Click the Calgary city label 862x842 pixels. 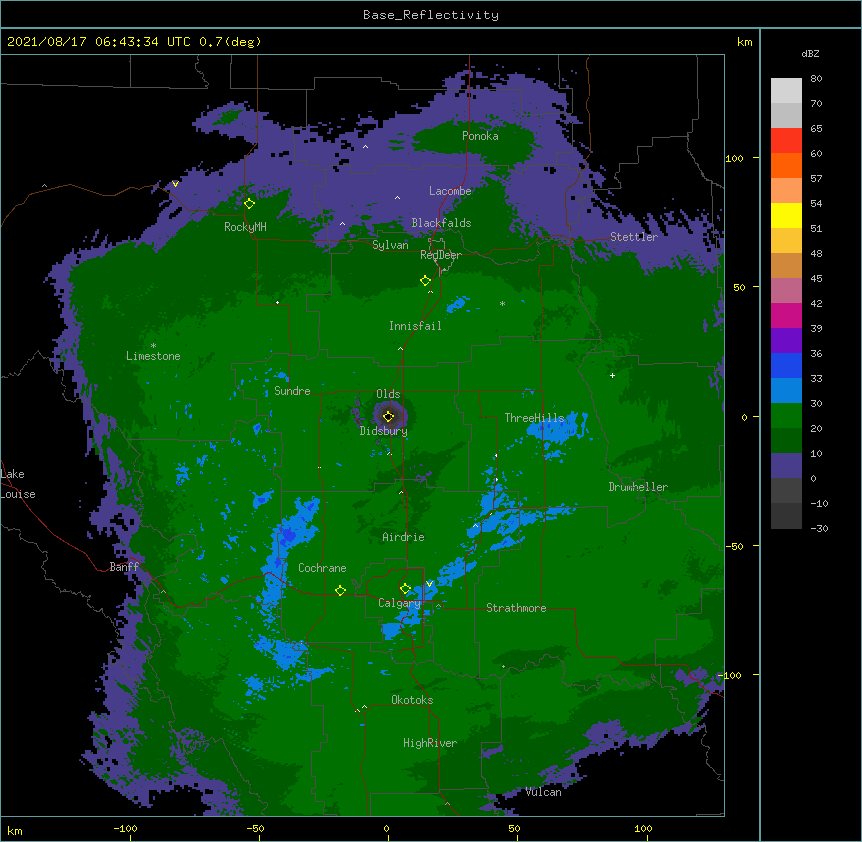pyautogui.click(x=399, y=603)
